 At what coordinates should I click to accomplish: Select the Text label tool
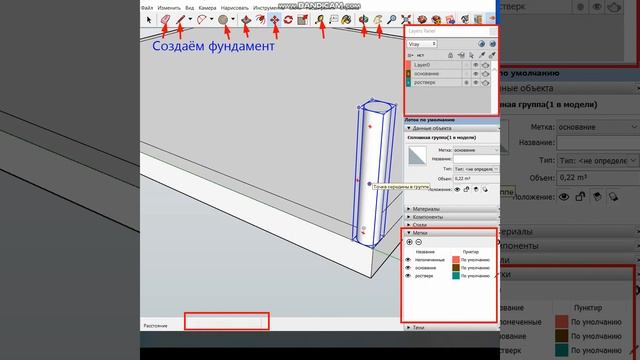tap(333, 19)
